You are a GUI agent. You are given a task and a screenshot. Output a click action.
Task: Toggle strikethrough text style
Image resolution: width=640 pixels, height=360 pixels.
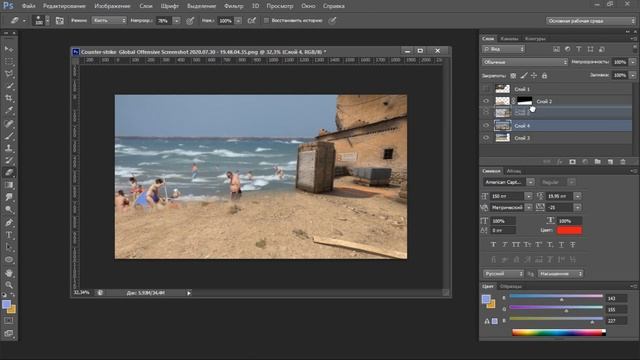click(573, 244)
